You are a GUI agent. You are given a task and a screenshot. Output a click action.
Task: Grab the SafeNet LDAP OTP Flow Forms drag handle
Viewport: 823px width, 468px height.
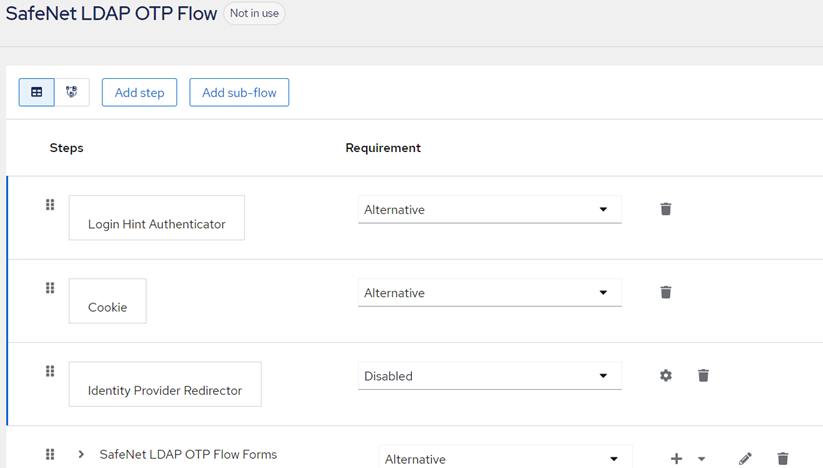[x=50, y=454]
